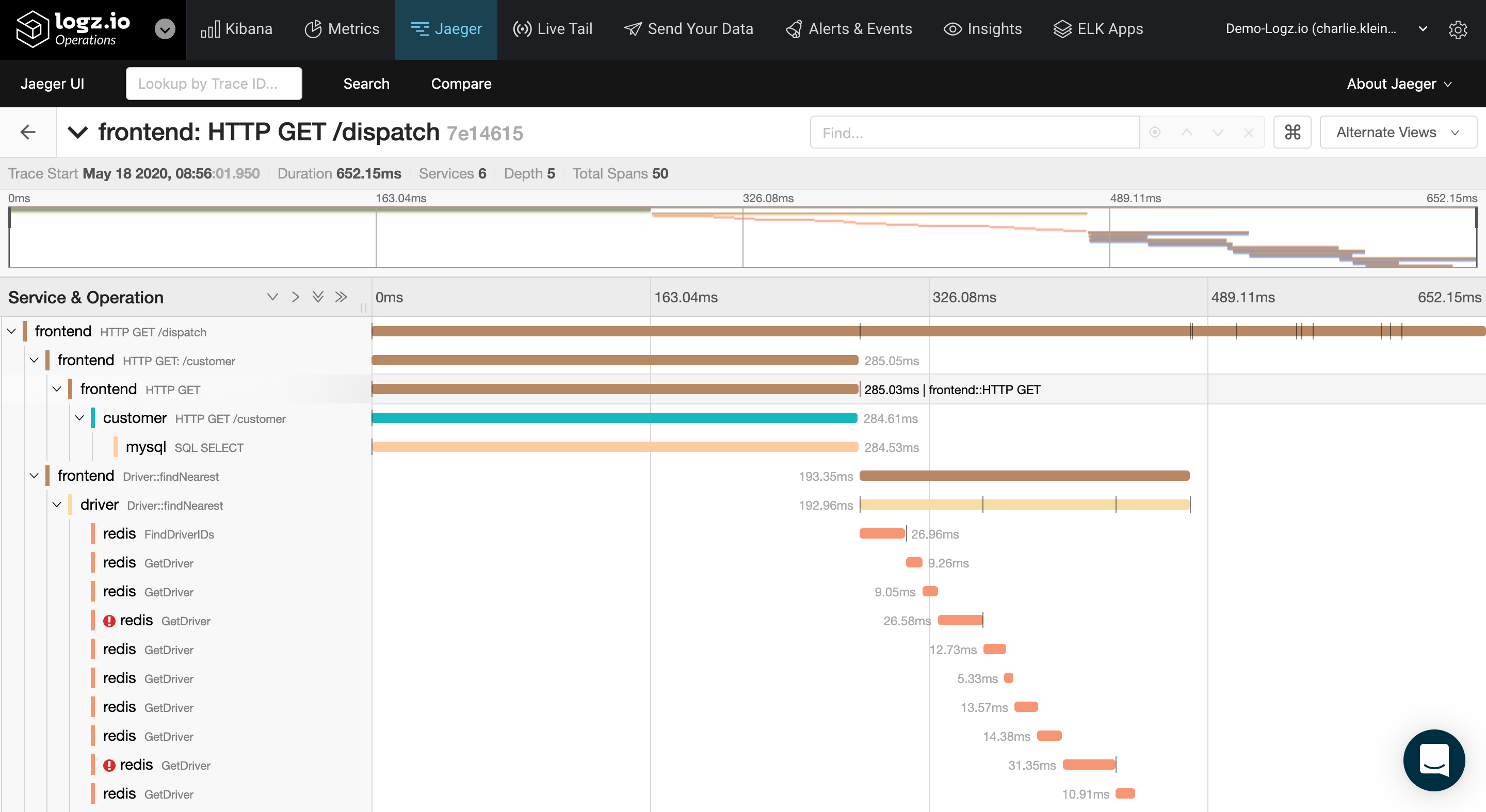Focus the Lookup by Trace ID field
This screenshot has width=1486, height=812.
(214, 84)
